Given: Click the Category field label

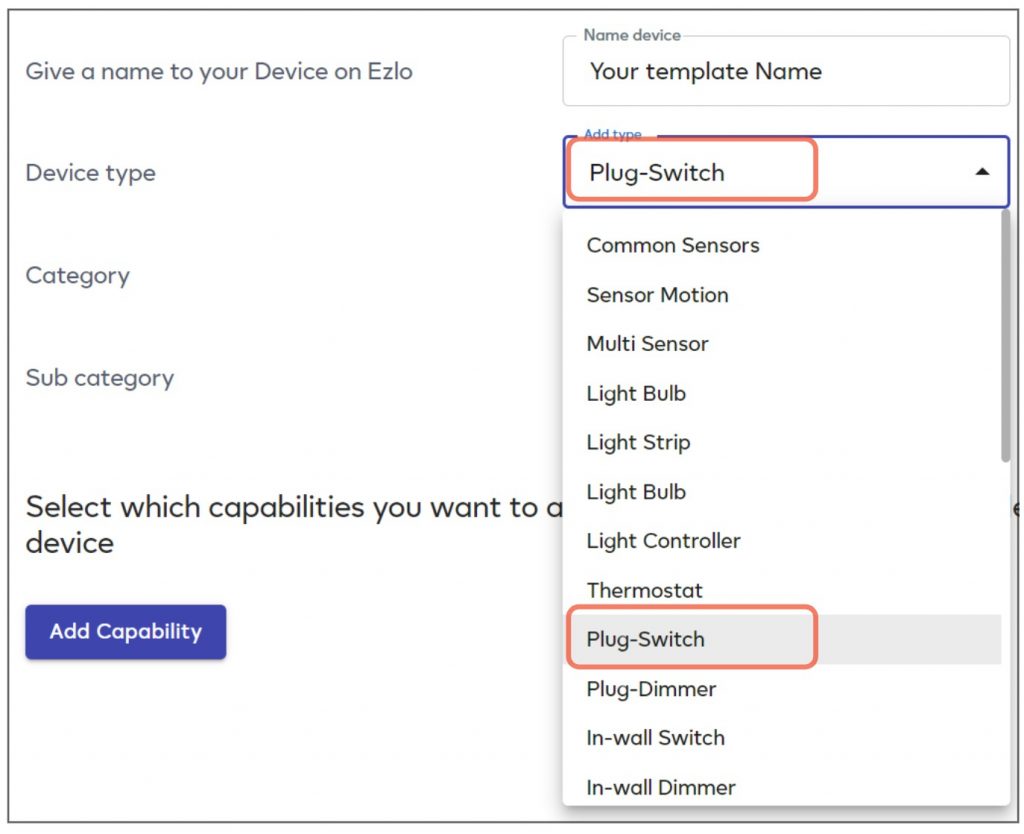Looking at the screenshot, I should 77,276.
